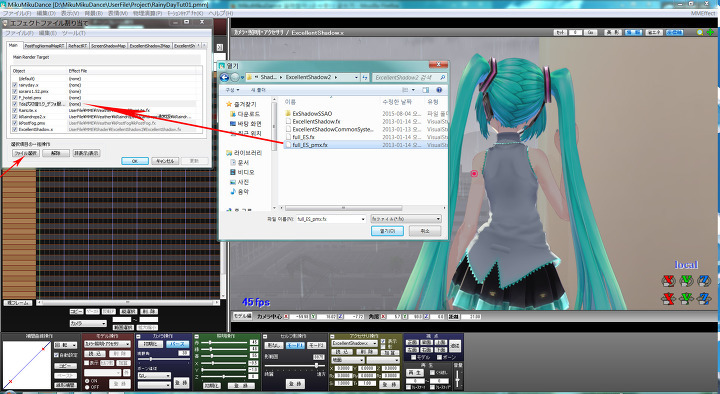Open the file type filter dropdown (*.fx)
This screenshot has width=720, height=394.
coord(406,219)
